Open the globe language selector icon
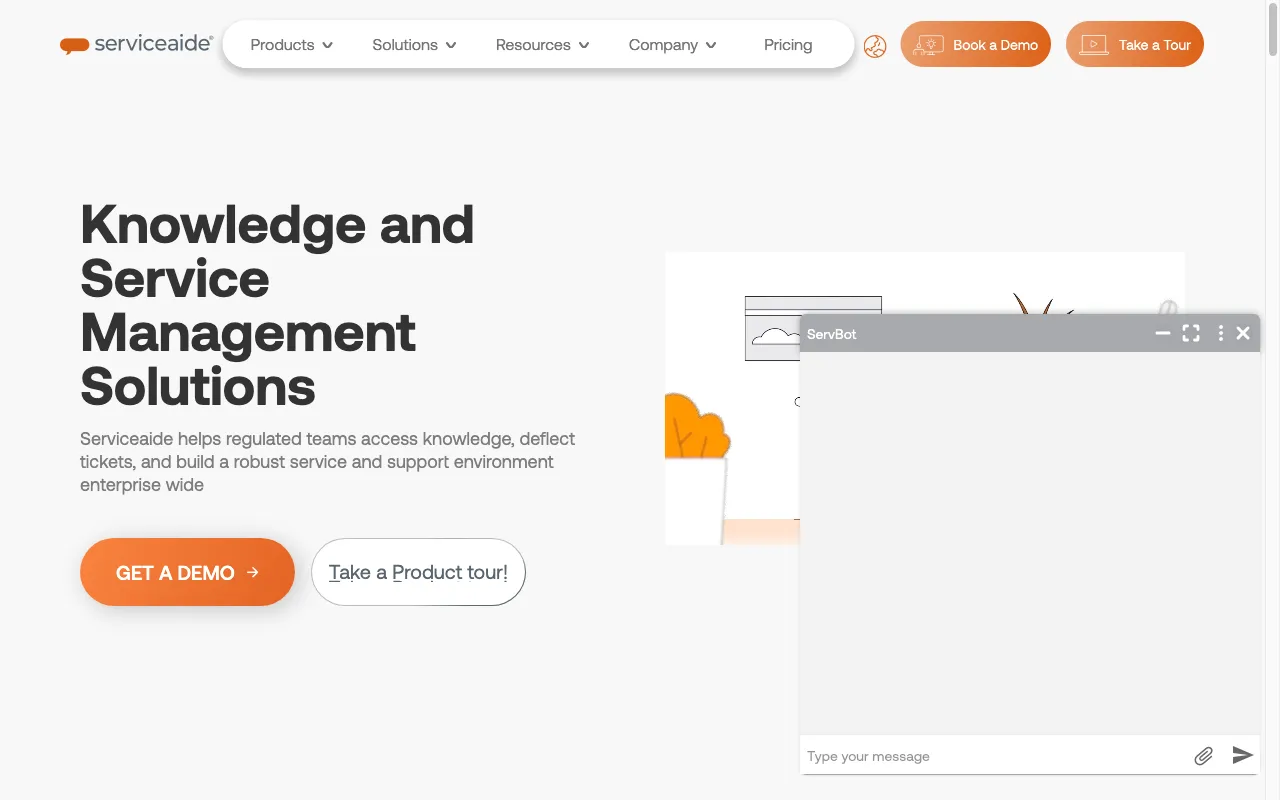Image resolution: width=1280 pixels, height=800 pixels. [875, 46]
